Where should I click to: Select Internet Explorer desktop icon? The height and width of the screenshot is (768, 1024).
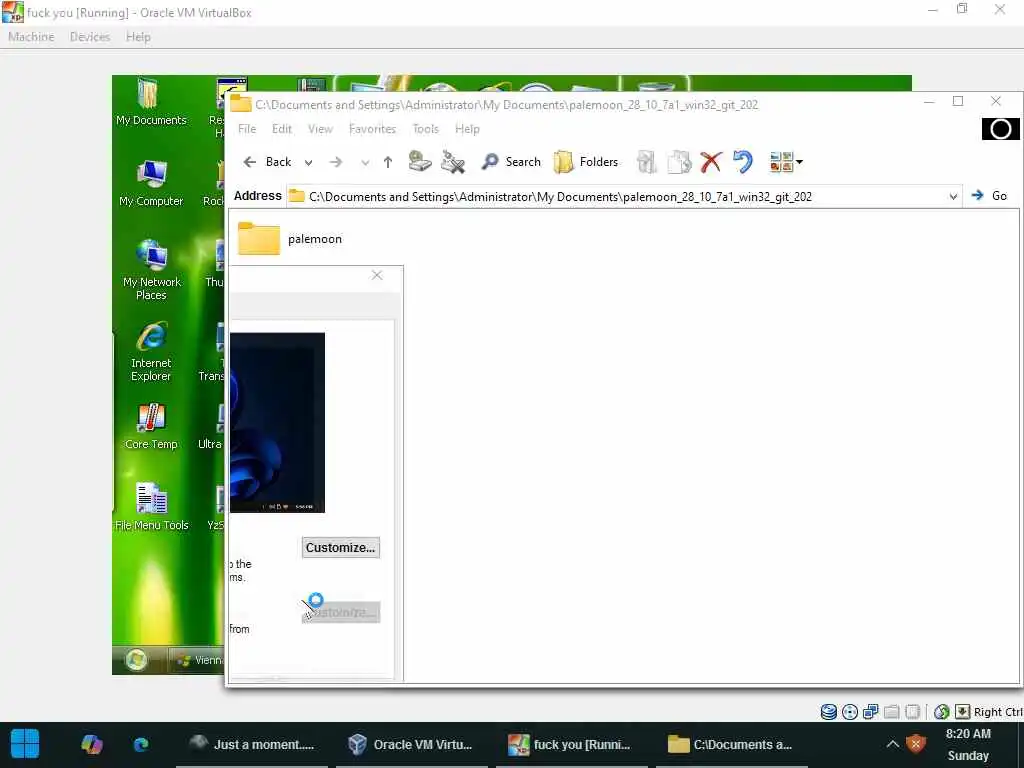tap(151, 352)
